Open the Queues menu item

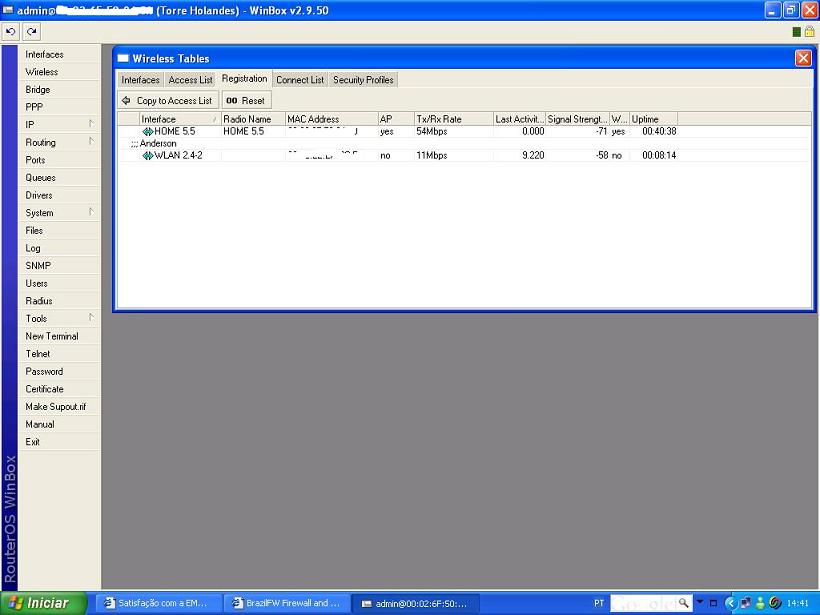click(59, 177)
